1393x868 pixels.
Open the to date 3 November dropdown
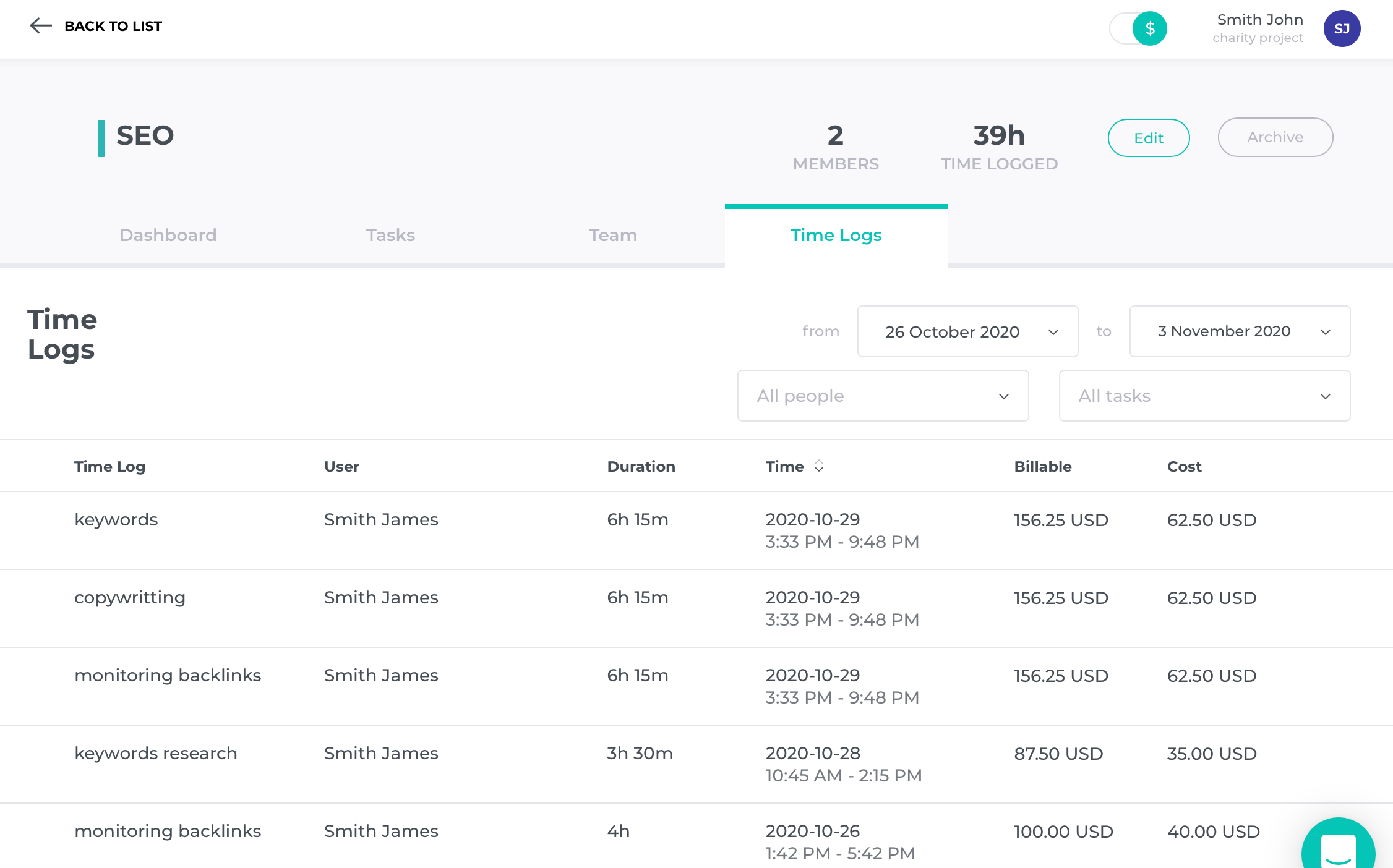coord(1240,331)
